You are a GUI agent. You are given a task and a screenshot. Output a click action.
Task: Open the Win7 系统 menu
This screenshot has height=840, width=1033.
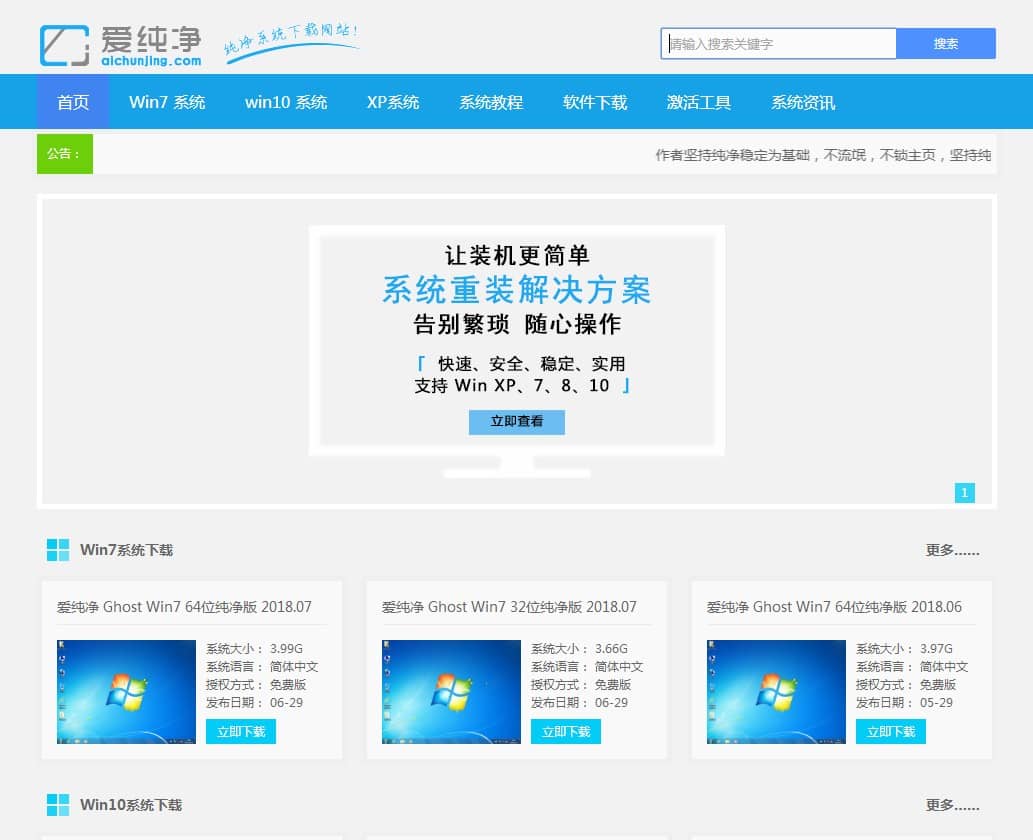167,101
